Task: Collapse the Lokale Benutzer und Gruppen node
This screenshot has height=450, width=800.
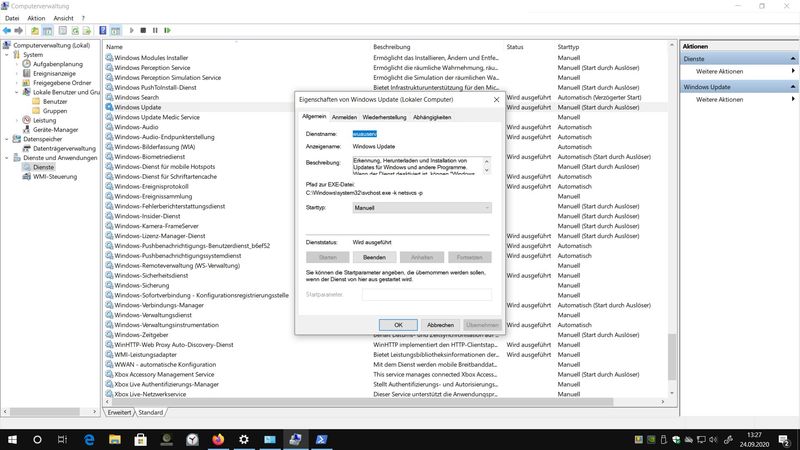Action: 17,92
